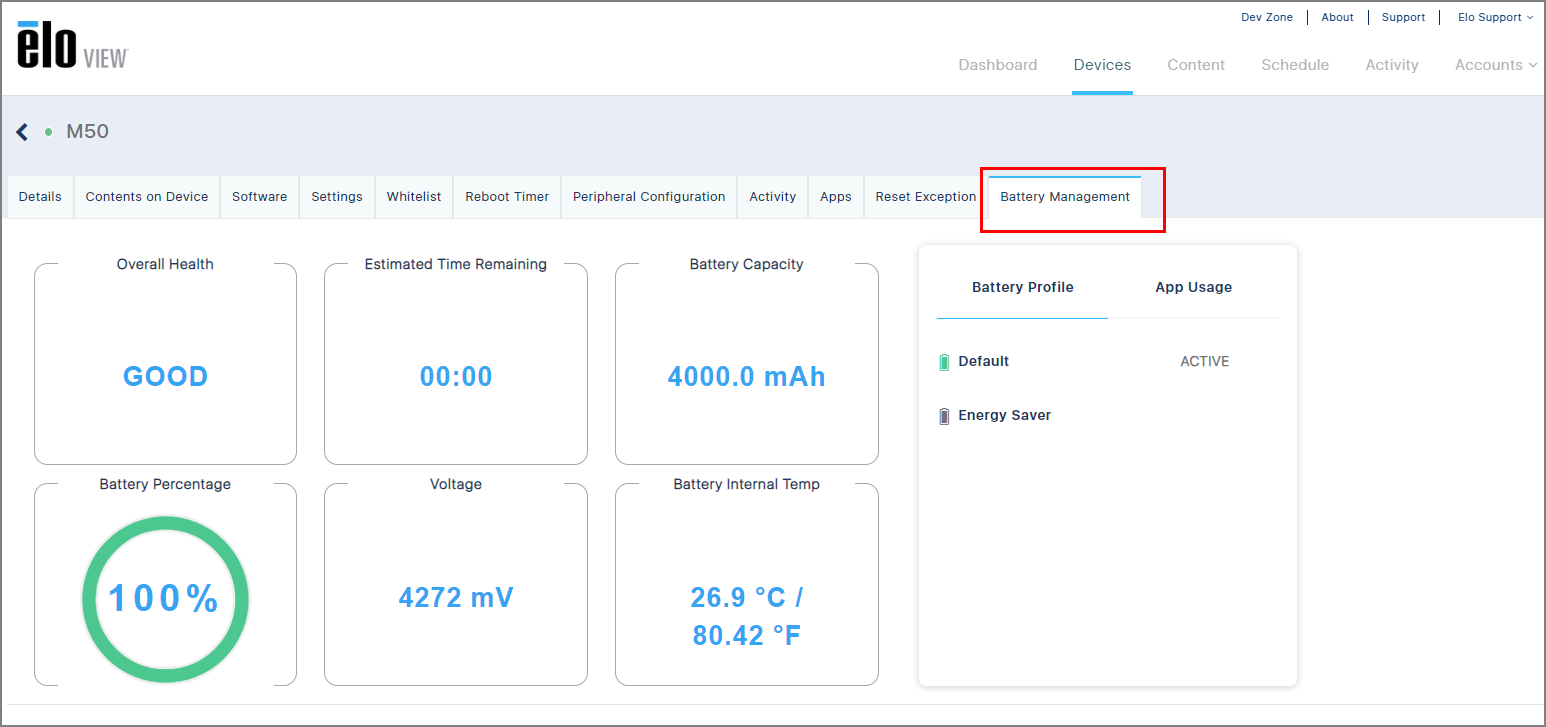Click the Estimated Time Remaining card title
The height and width of the screenshot is (727, 1546).
coord(456,265)
